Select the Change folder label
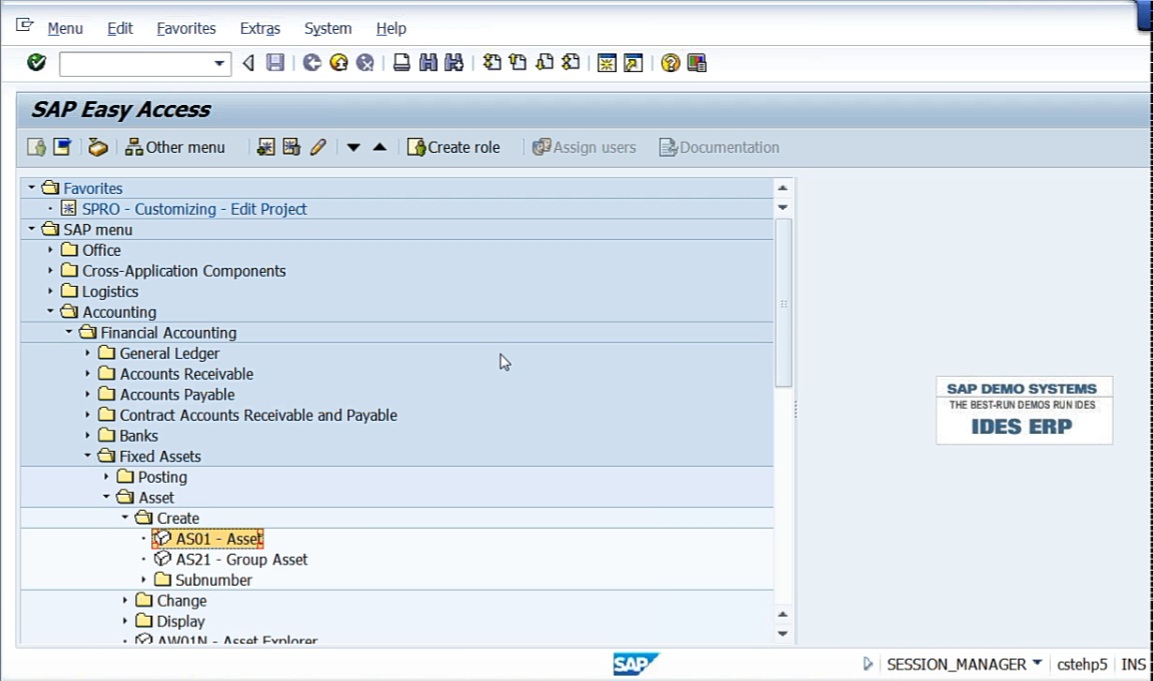The width and height of the screenshot is (1153, 681). [x=182, y=601]
